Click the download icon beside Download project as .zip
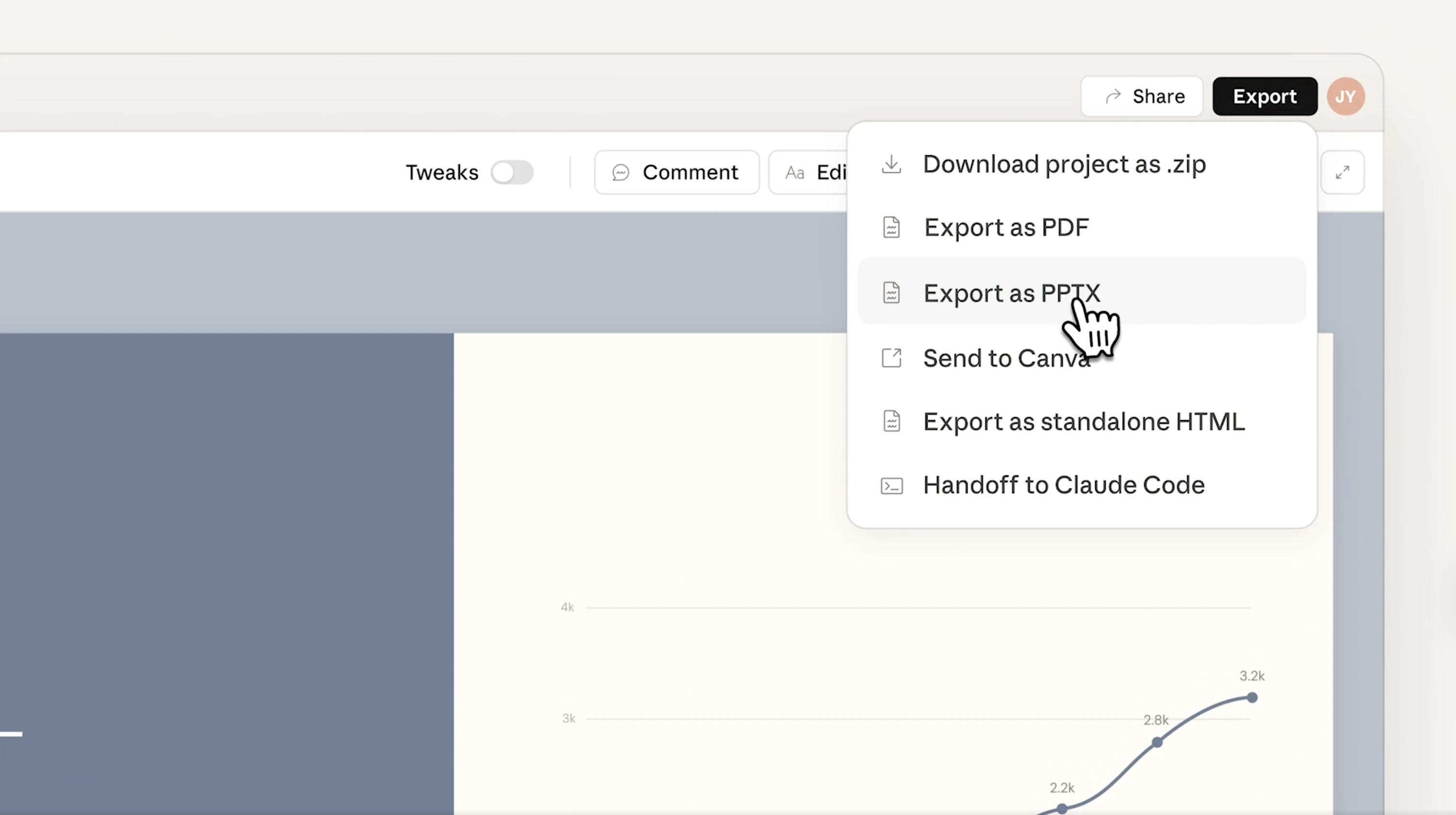The height and width of the screenshot is (815, 1456). pos(891,164)
